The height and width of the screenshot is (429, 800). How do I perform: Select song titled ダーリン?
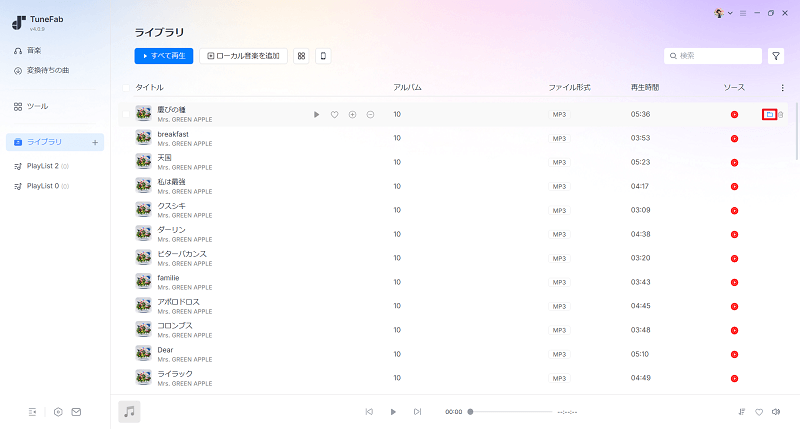(x=171, y=230)
